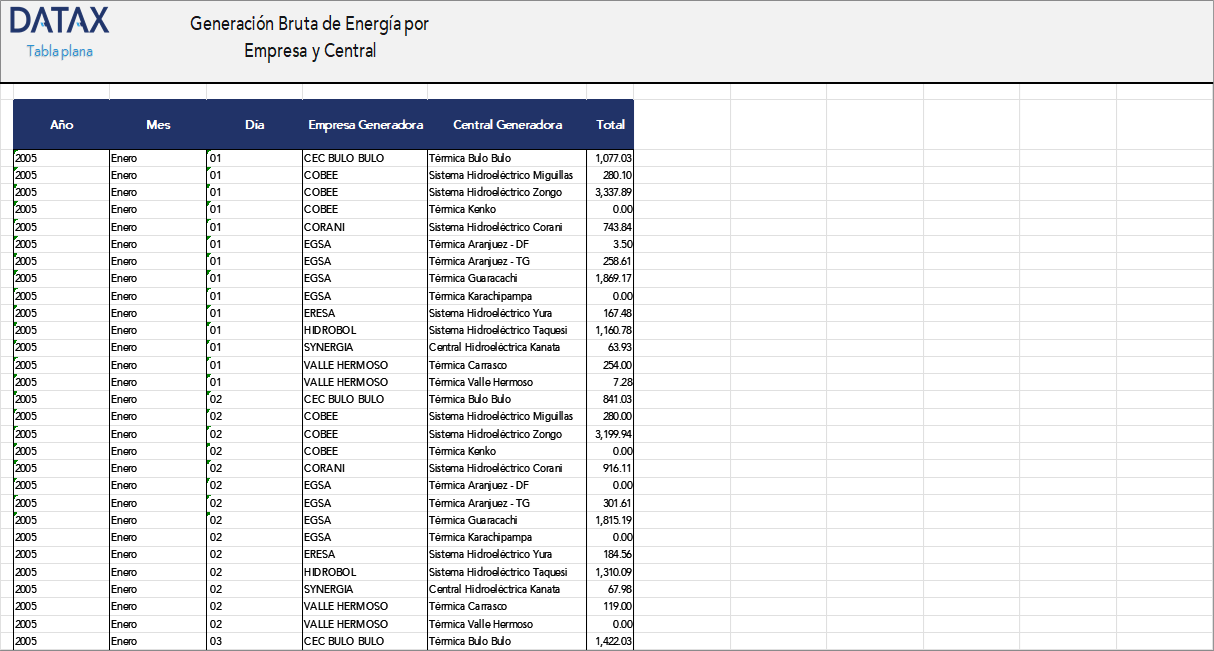Select the cell showing 1,869.17
This screenshot has width=1214, height=651.
pos(612,278)
